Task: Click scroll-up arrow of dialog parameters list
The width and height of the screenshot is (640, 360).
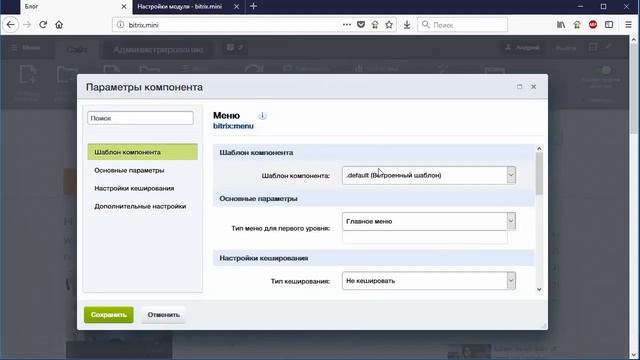Action: click(539, 149)
